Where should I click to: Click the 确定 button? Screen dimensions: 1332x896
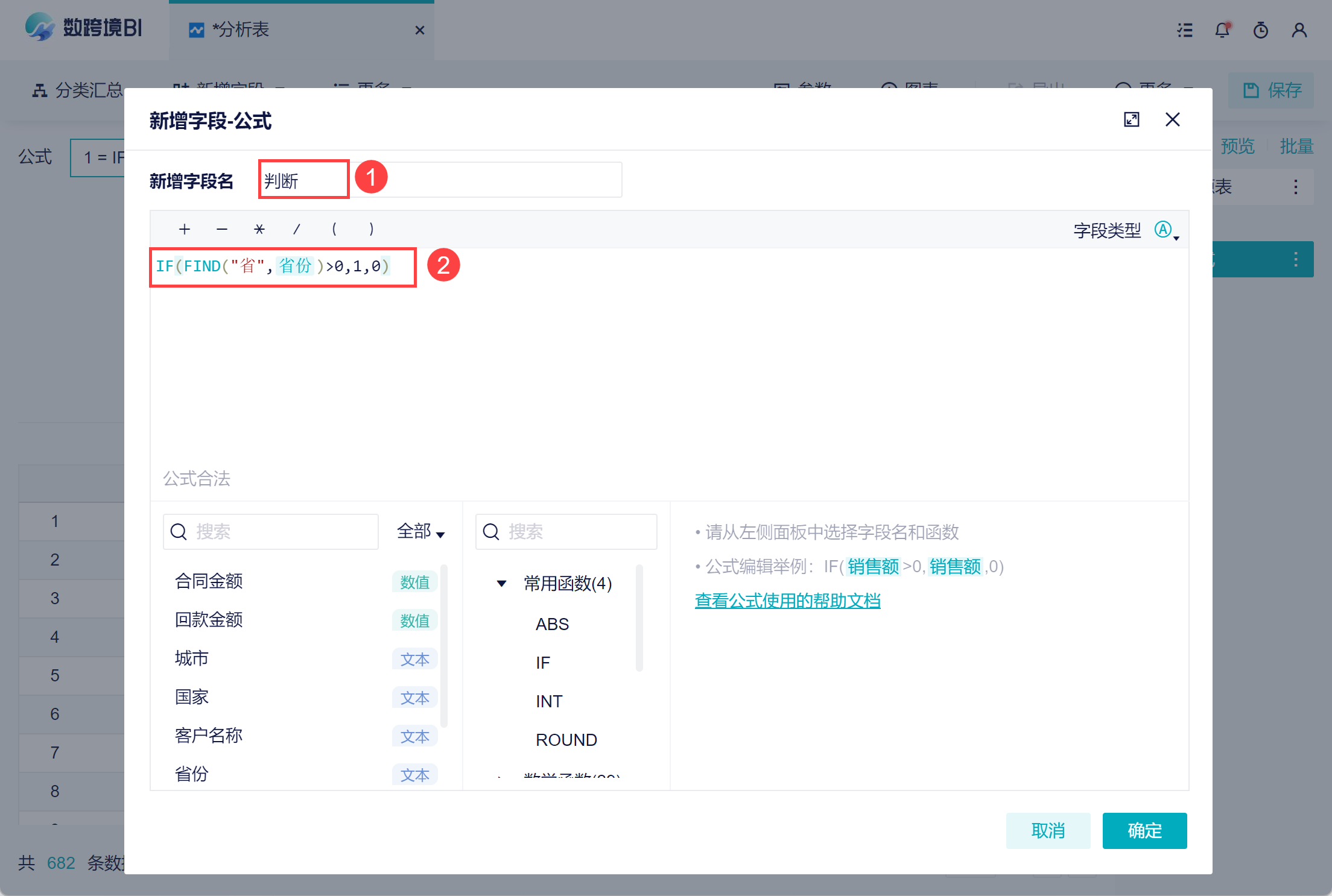point(1144,830)
